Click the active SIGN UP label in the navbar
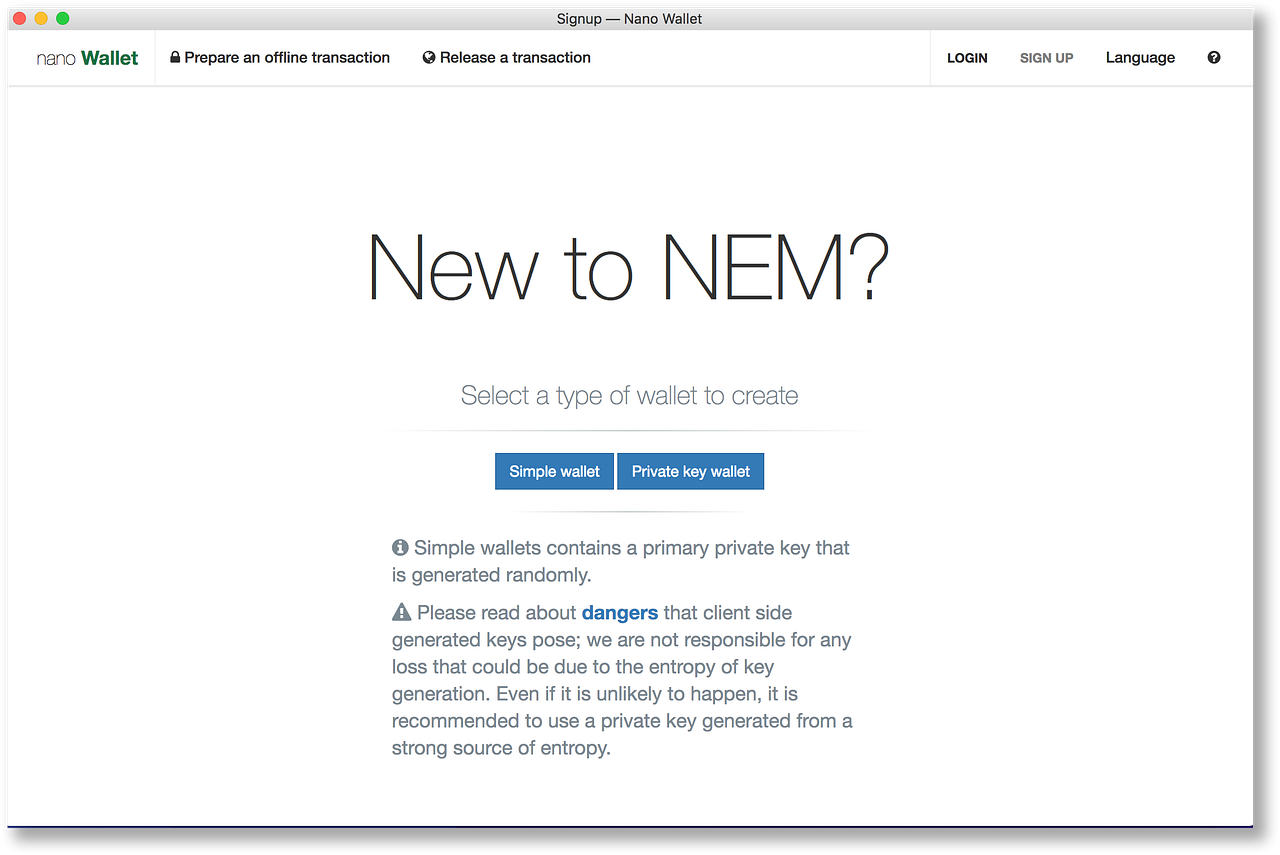This screenshot has width=1280, height=855. (x=1046, y=57)
